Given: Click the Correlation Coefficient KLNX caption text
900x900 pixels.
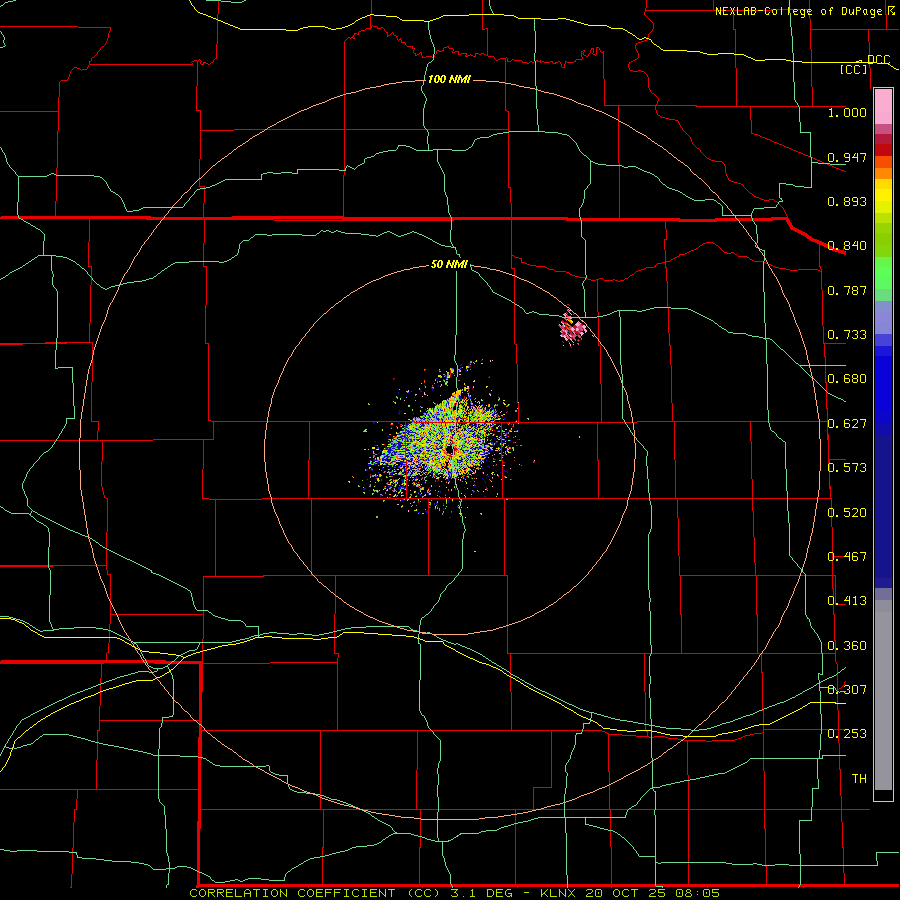Looking at the screenshot, I should click(x=455, y=893).
